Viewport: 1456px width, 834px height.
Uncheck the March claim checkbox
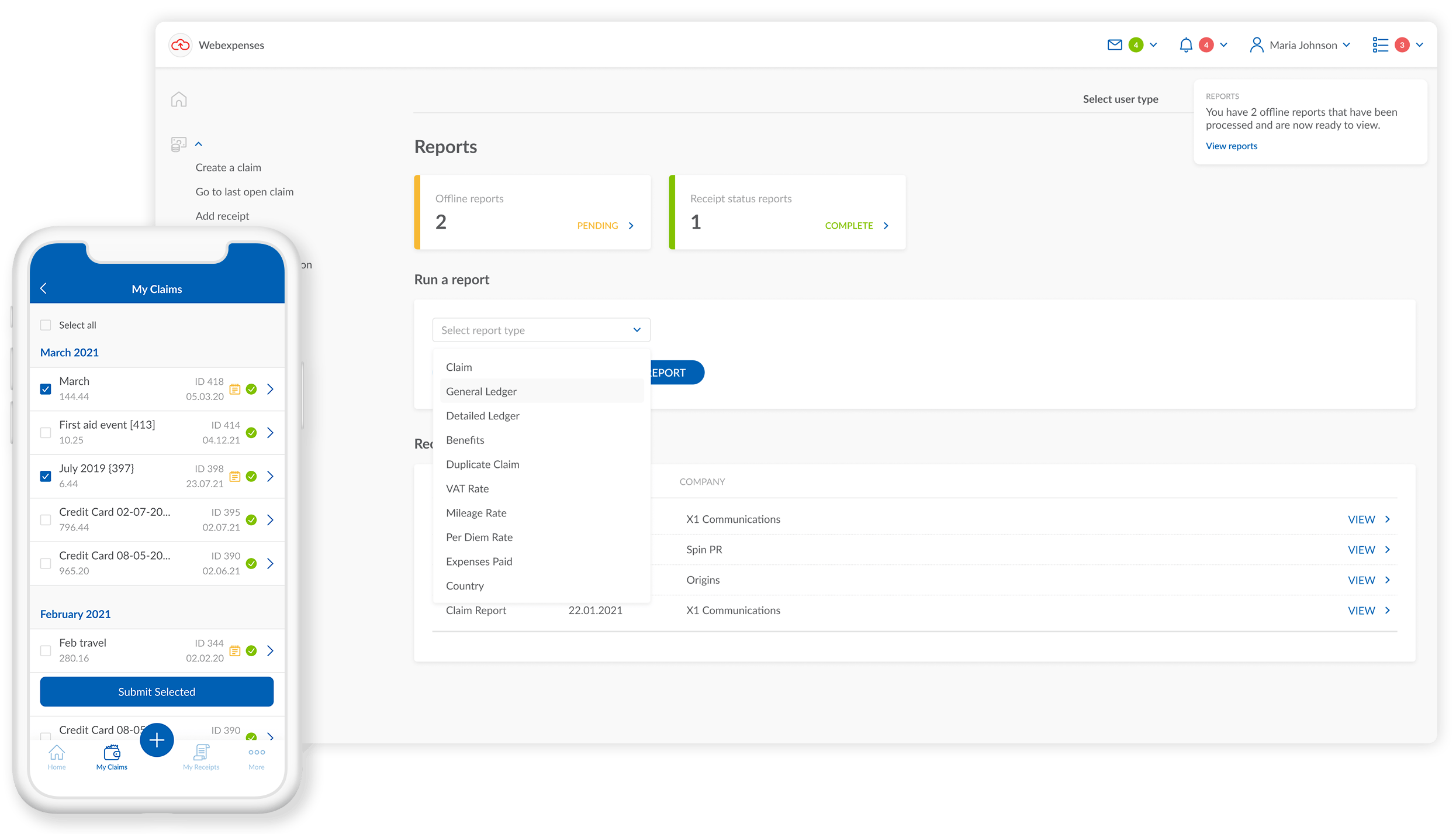(46, 389)
